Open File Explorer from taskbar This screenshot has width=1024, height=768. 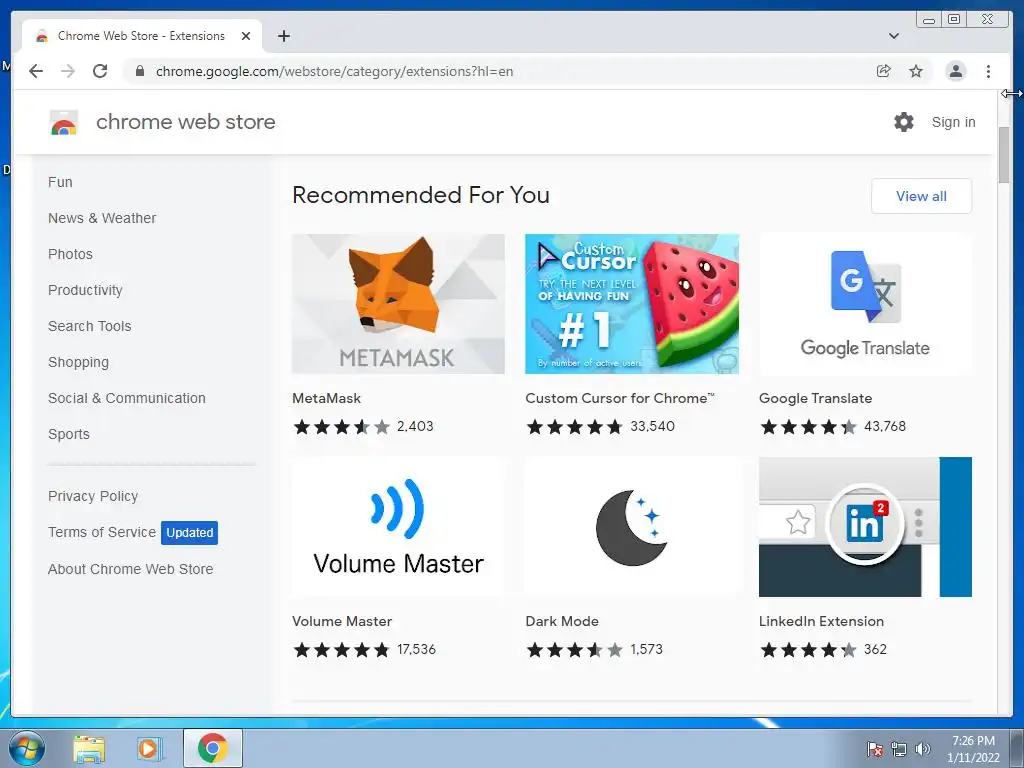[89, 748]
